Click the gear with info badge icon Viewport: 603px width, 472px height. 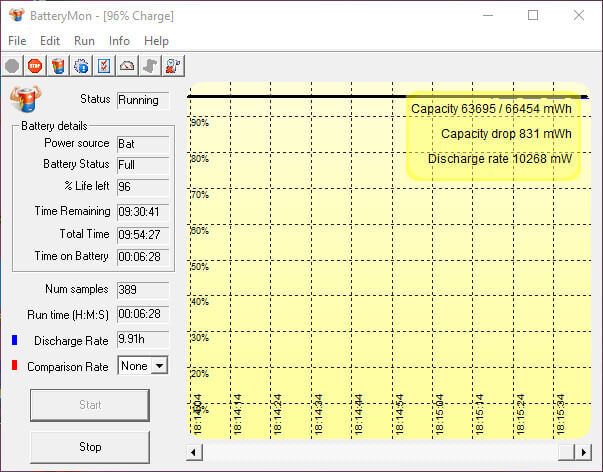(81, 66)
